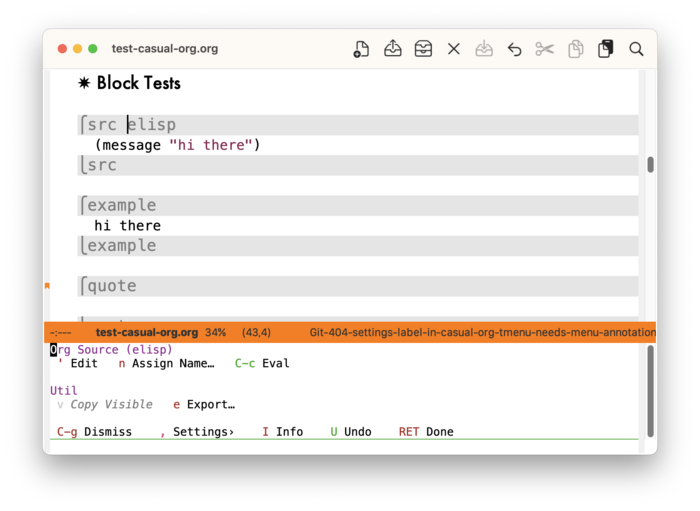Open the Settings› submenu
The image size is (700, 511).
click(197, 432)
